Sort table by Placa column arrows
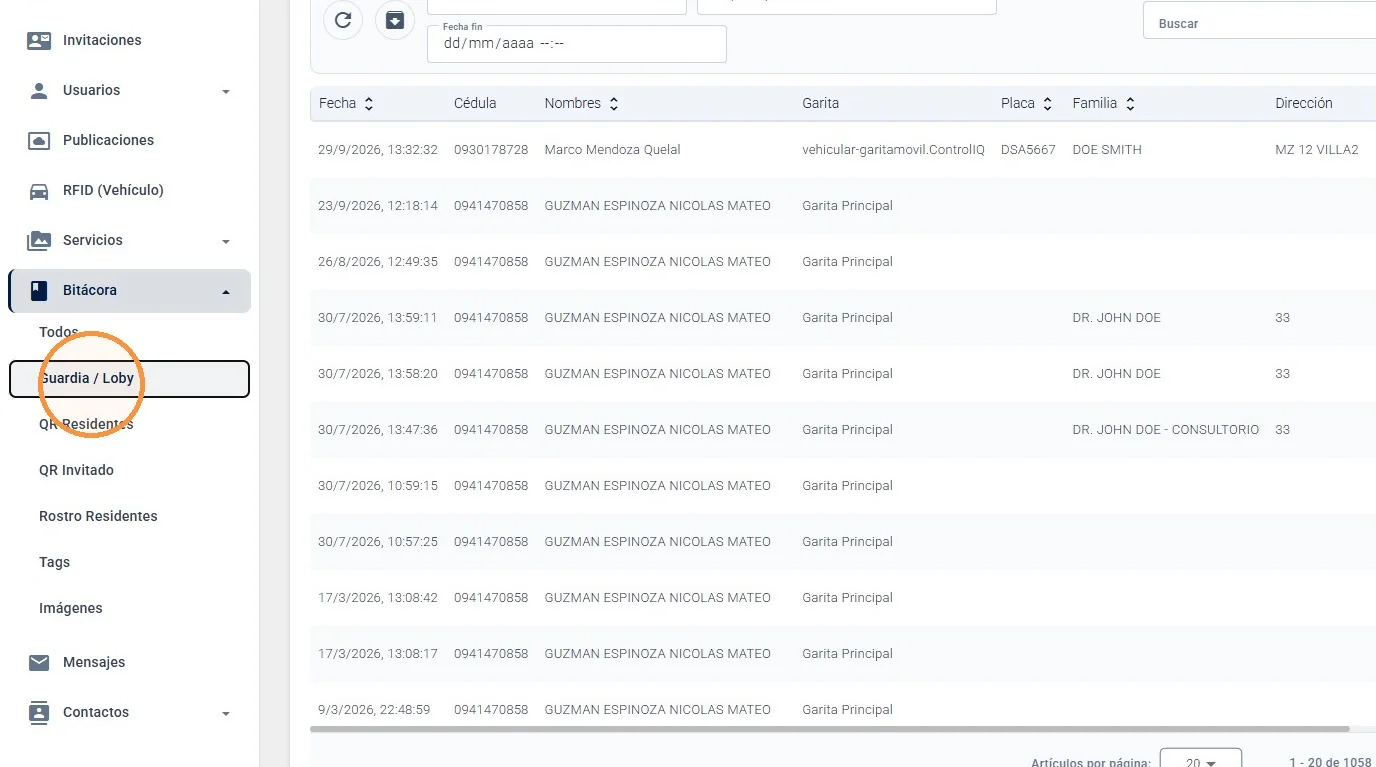Viewport: 1376px width, 767px height. click(x=1047, y=103)
